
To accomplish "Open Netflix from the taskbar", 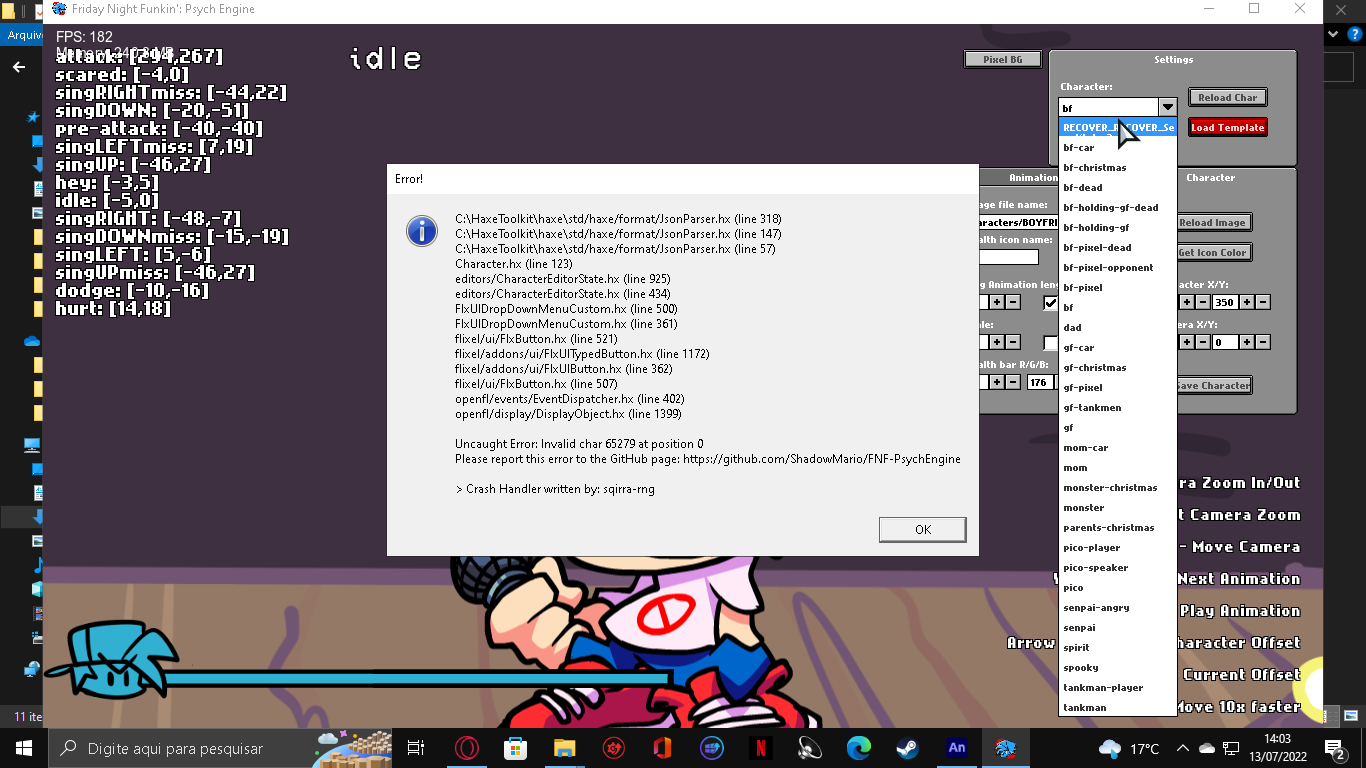I will pyautogui.click(x=760, y=748).
